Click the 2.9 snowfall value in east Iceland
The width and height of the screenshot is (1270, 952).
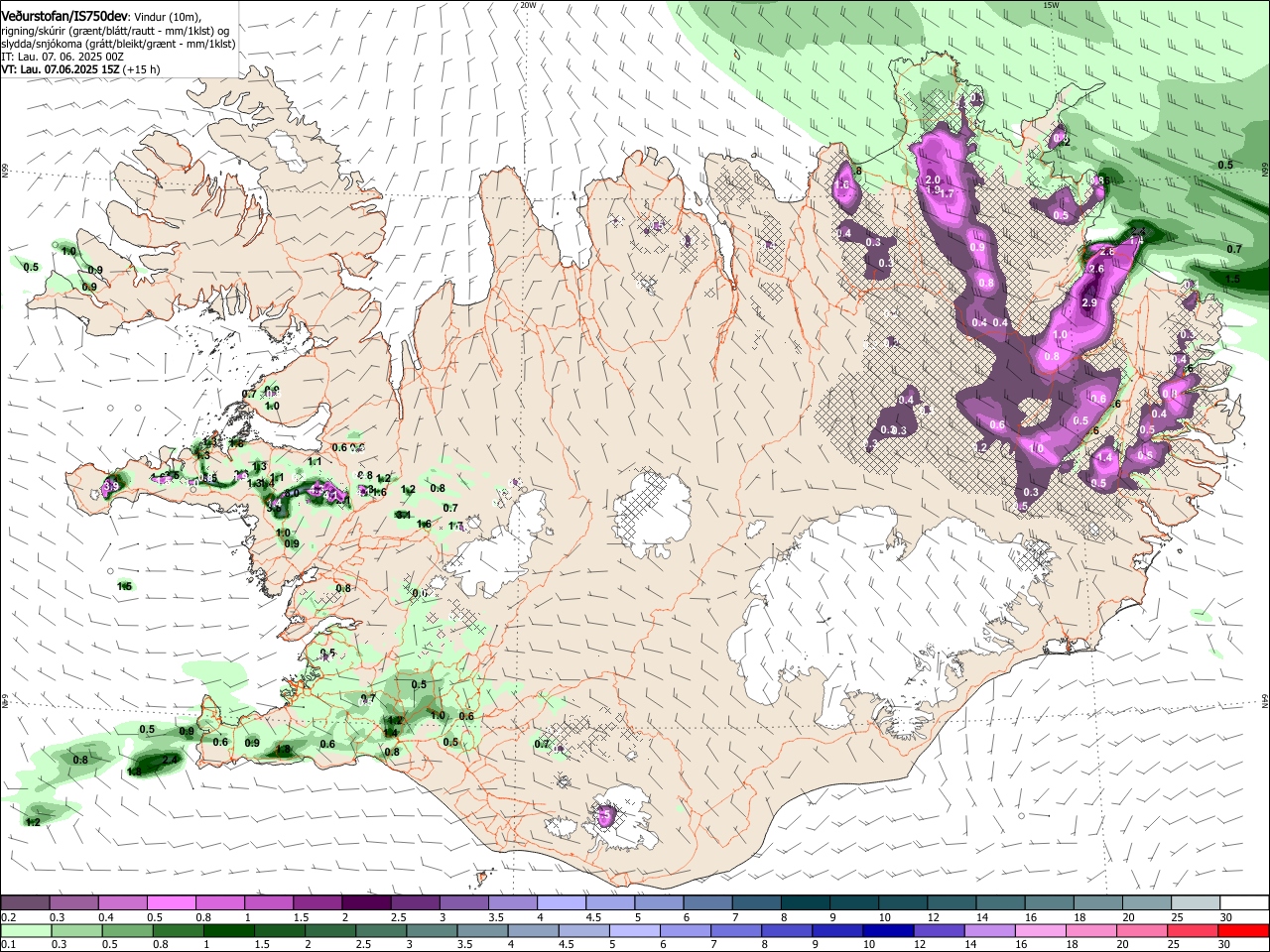tap(1088, 302)
